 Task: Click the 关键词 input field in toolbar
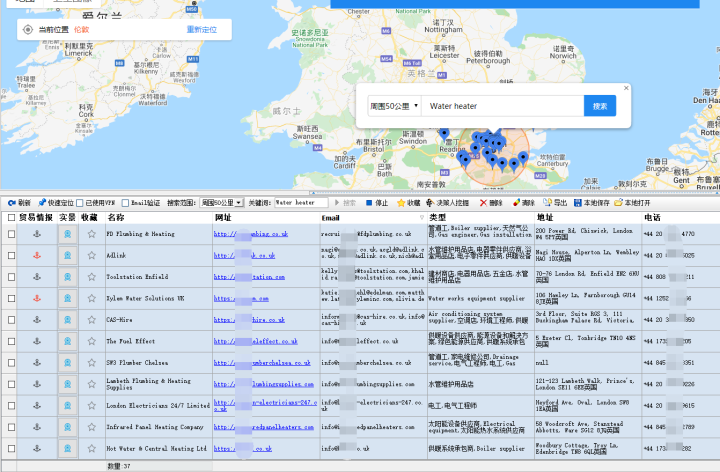pyautogui.click(x=301, y=202)
